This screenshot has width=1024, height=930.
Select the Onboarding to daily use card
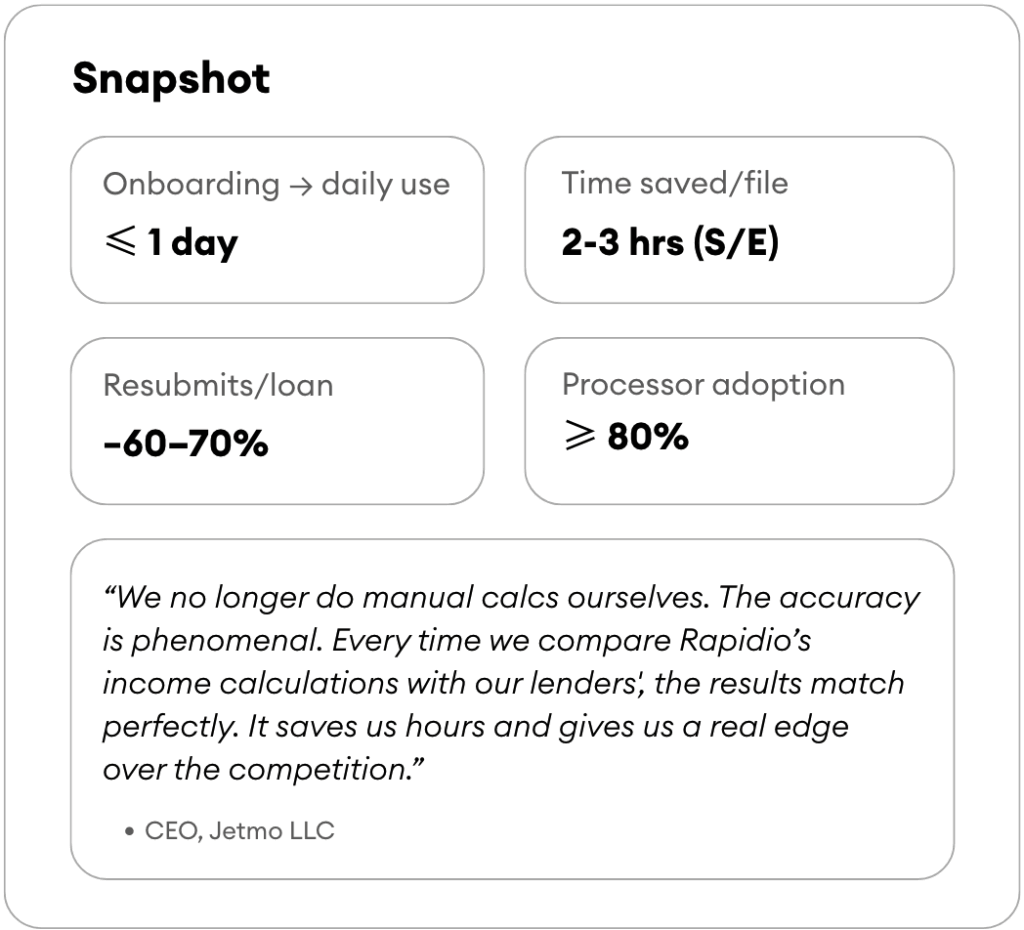277,220
